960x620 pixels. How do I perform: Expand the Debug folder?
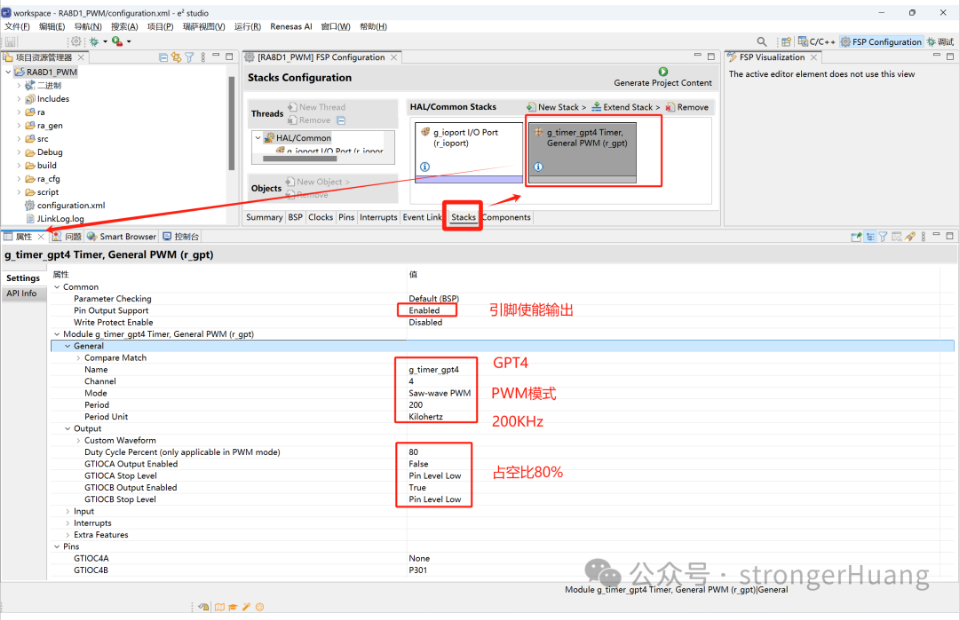point(19,152)
